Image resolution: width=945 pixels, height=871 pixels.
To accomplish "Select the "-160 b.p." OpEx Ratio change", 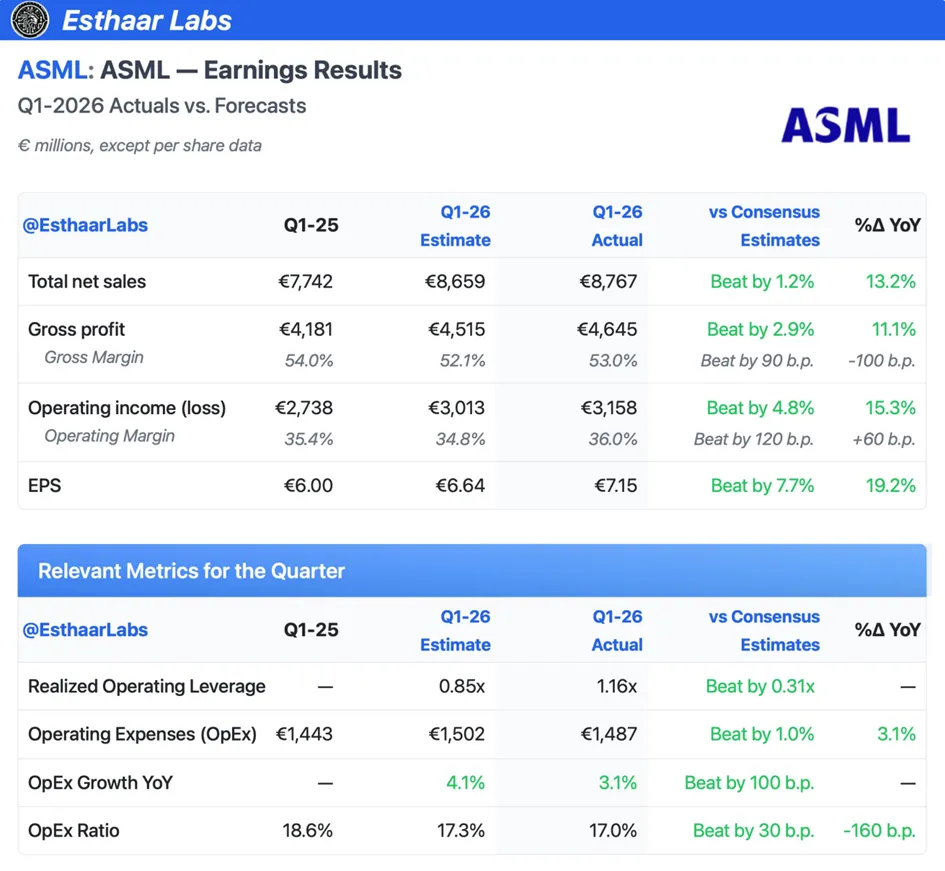I will pyautogui.click(x=880, y=831).
